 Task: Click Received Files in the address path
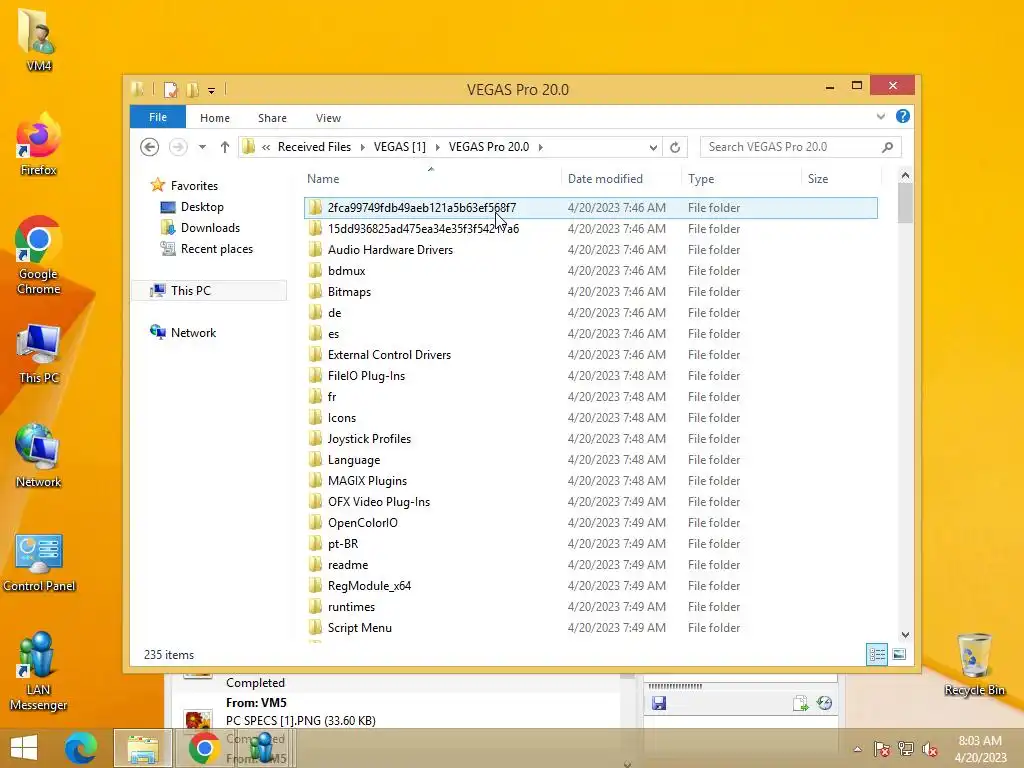tap(314, 147)
